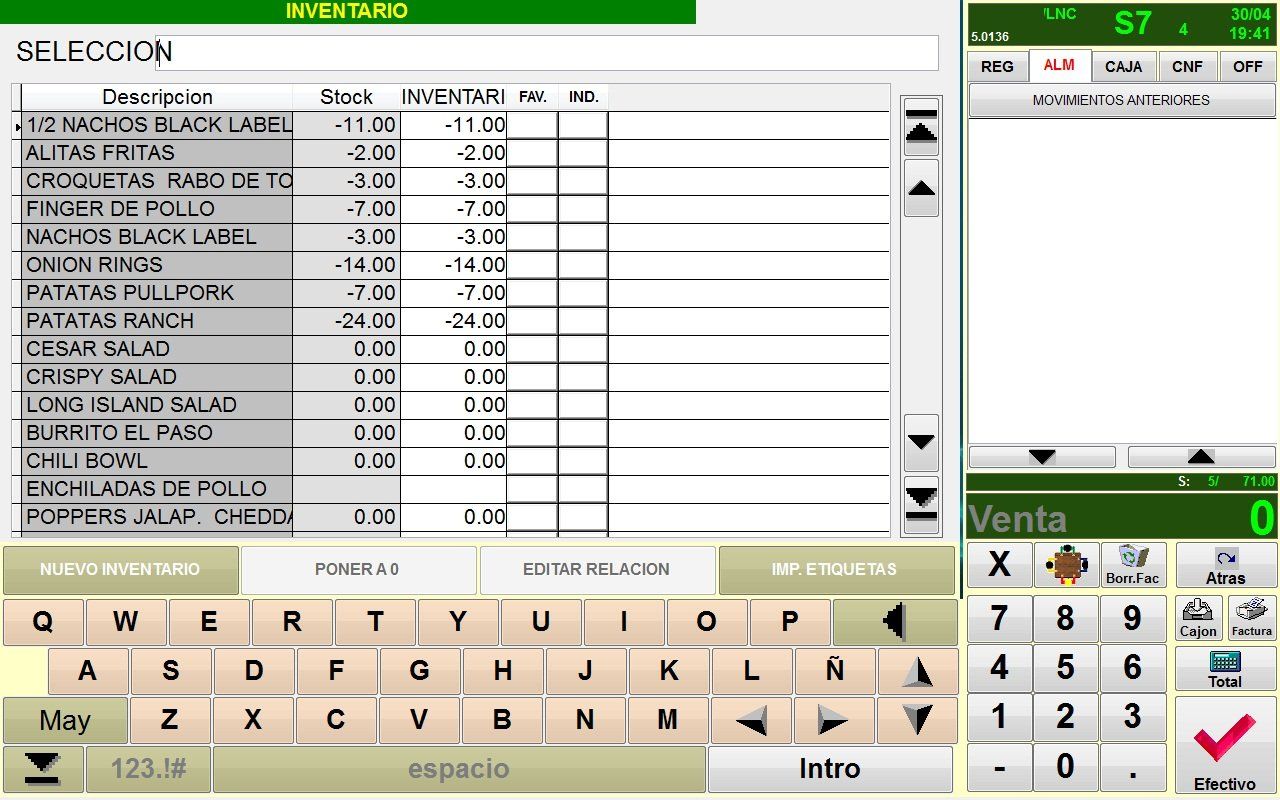Jump to the bottom of the inventory list
The height and width of the screenshot is (800, 1280).
921,504
